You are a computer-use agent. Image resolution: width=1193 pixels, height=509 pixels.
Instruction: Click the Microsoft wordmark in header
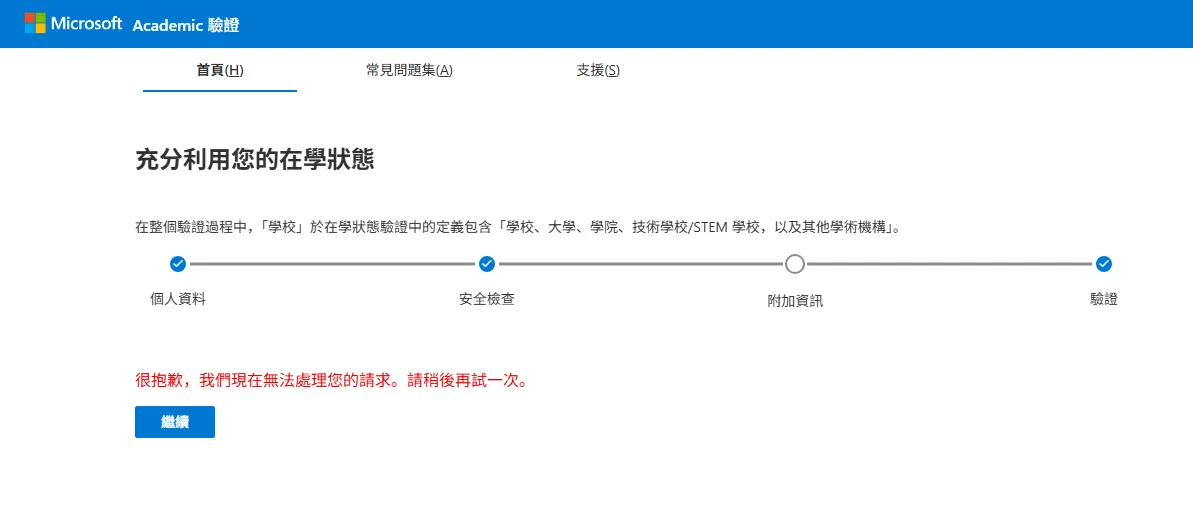[x=86, y=23]
